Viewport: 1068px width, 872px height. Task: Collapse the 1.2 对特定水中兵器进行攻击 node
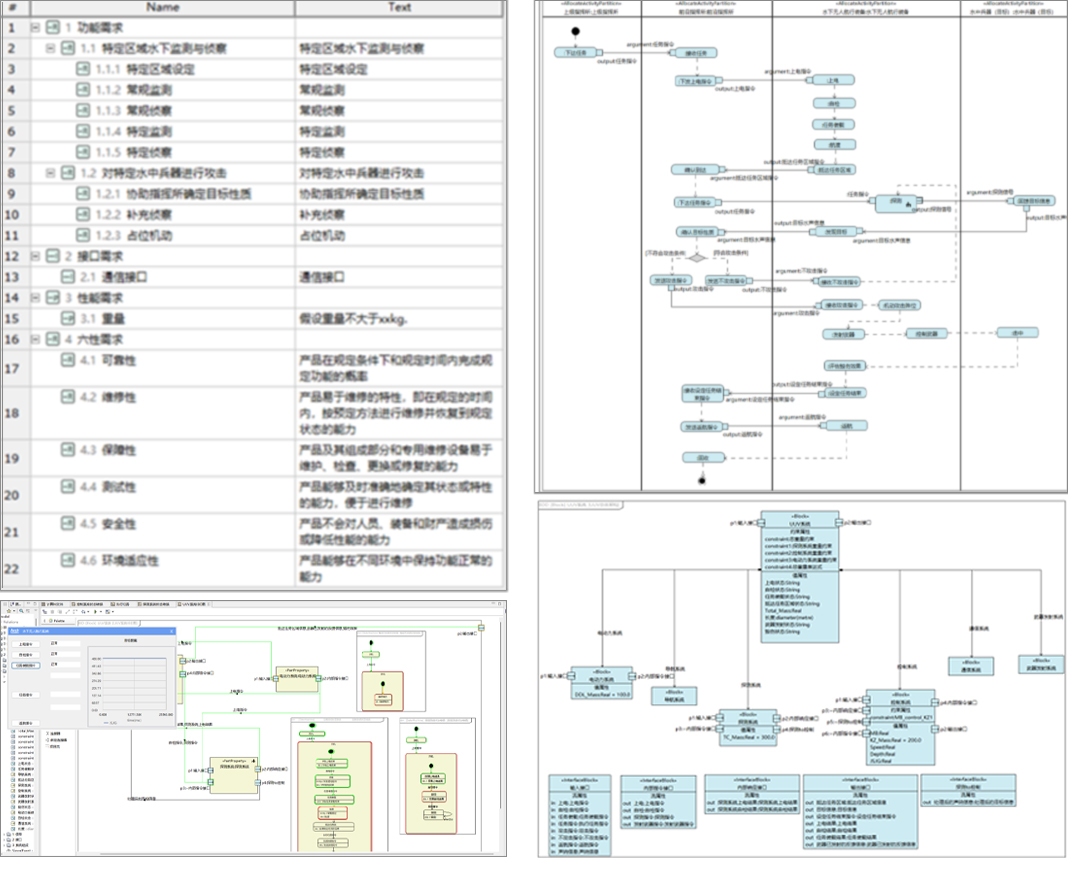pos(52,173)
